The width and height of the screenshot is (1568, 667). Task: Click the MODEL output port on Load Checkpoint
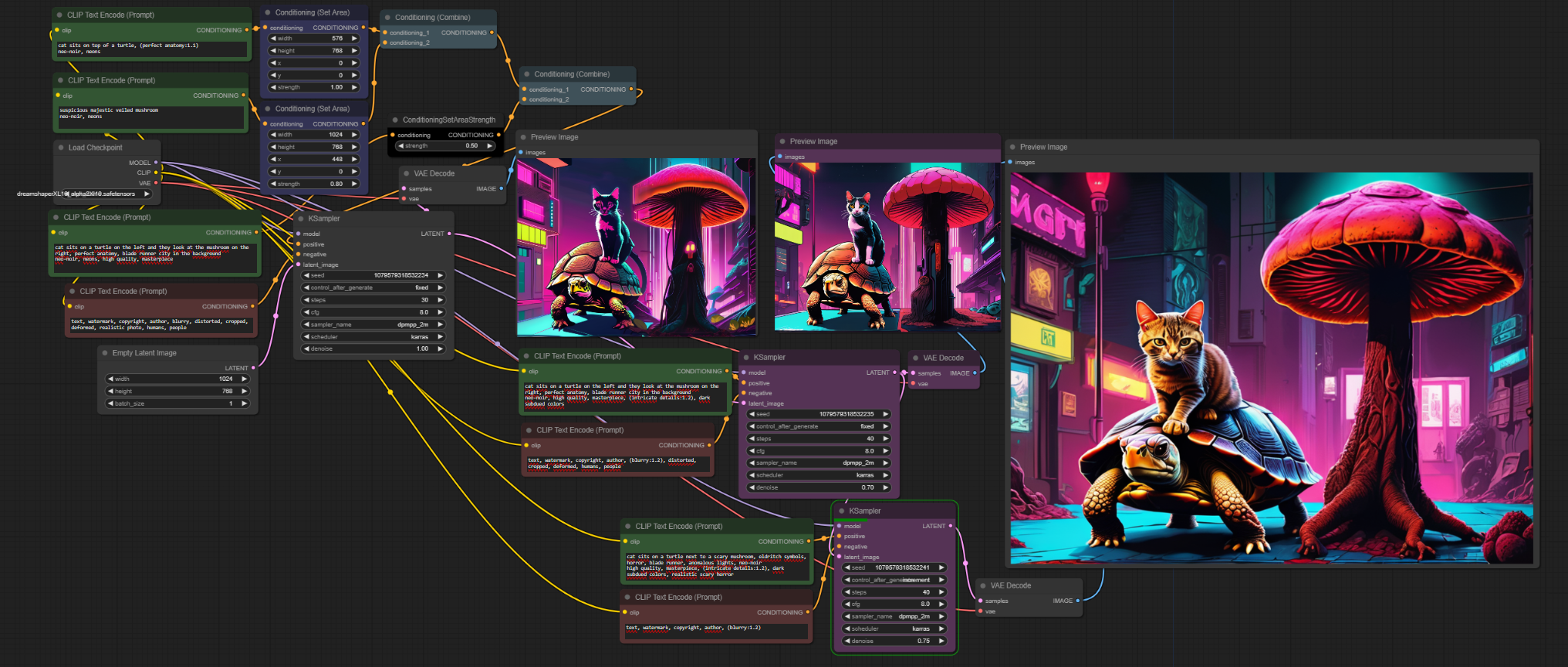pyautogui.click(x=156, y=163)
